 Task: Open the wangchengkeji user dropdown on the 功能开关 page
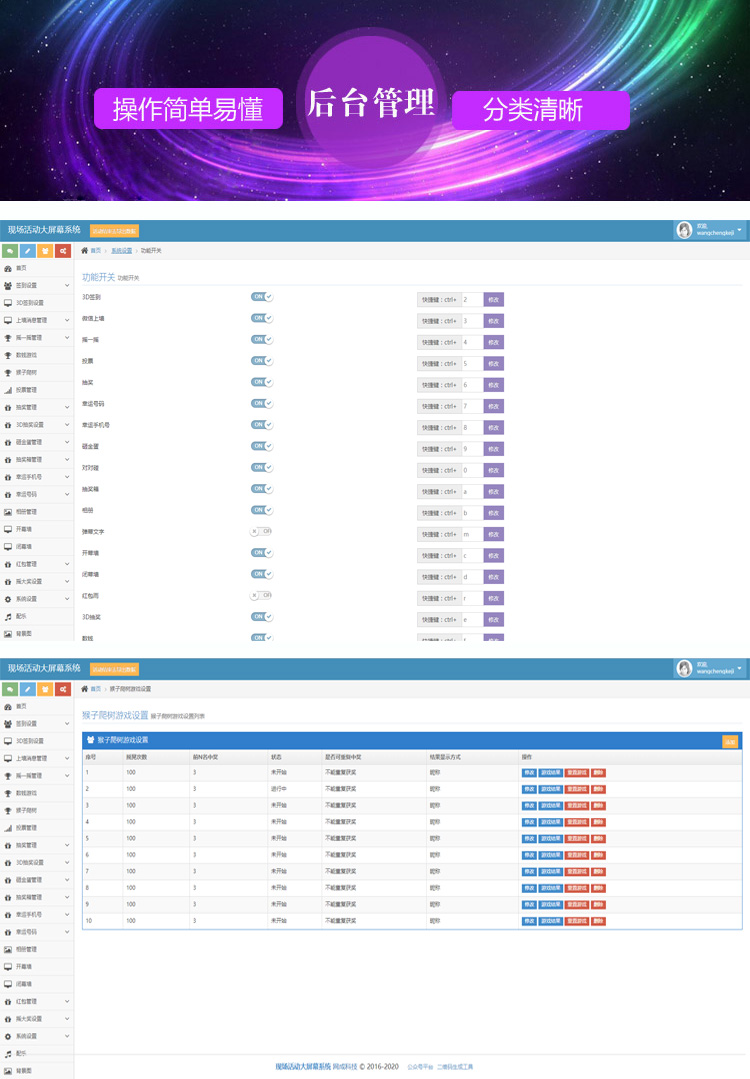[739, 230]
